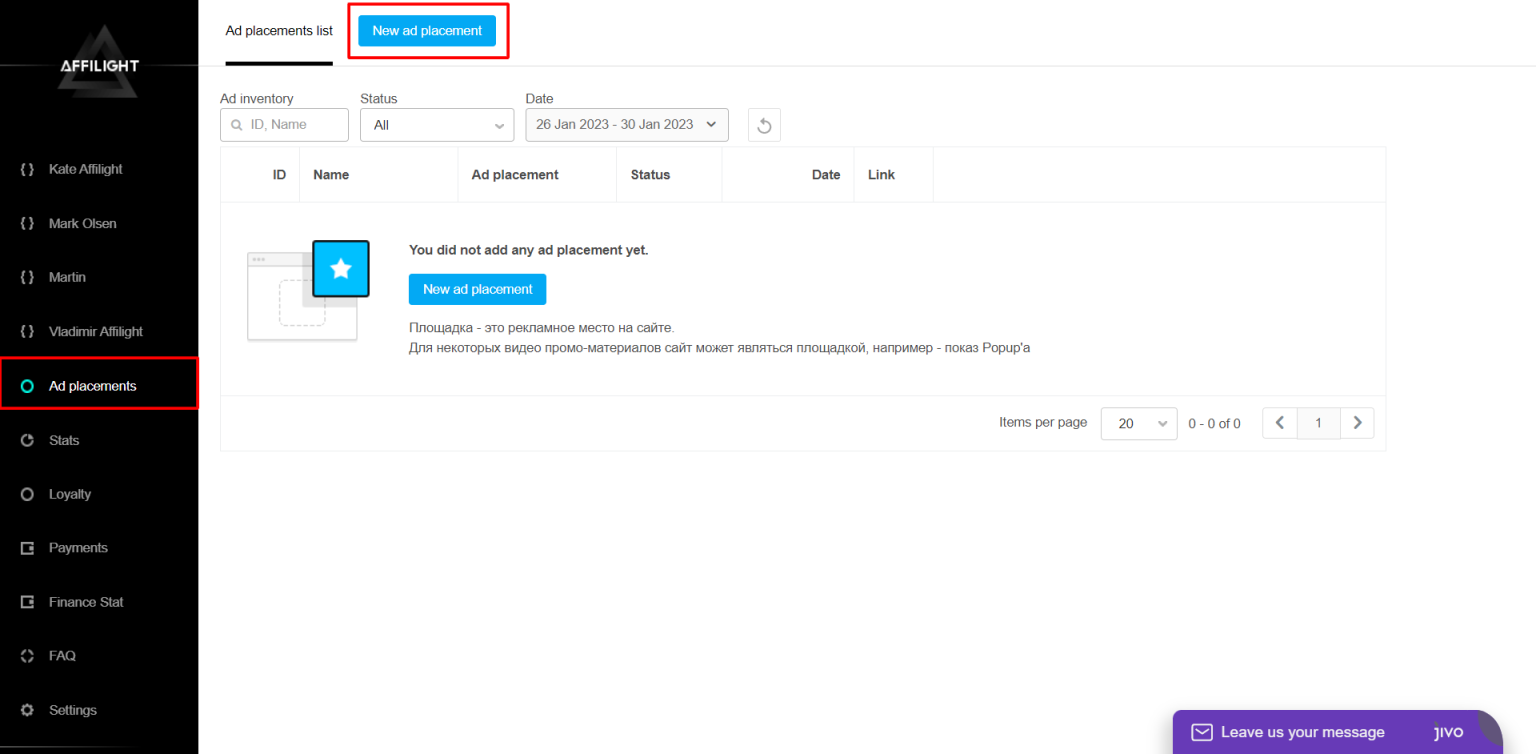This screenshot has width=1536, height=754.
Task: Open the Status filter dropdown
Action: pyautogui.click(x=437, y=124)
